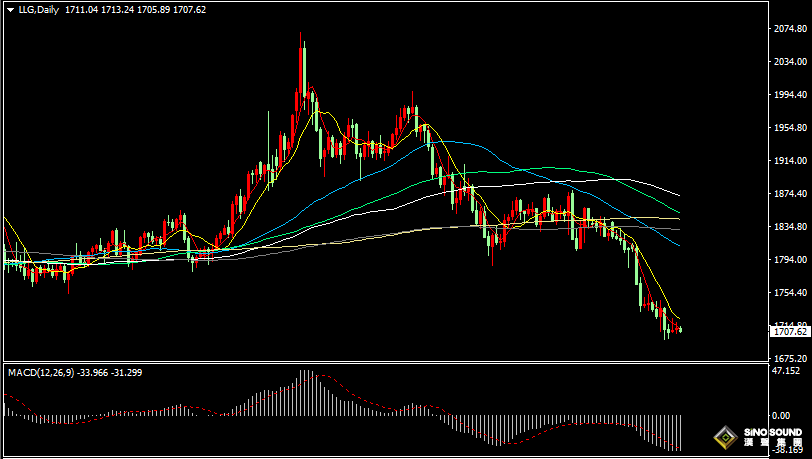The image size is (812, 459).
Task: Click the MACD scale value 47.152
Action: click(x=786, y=371)
